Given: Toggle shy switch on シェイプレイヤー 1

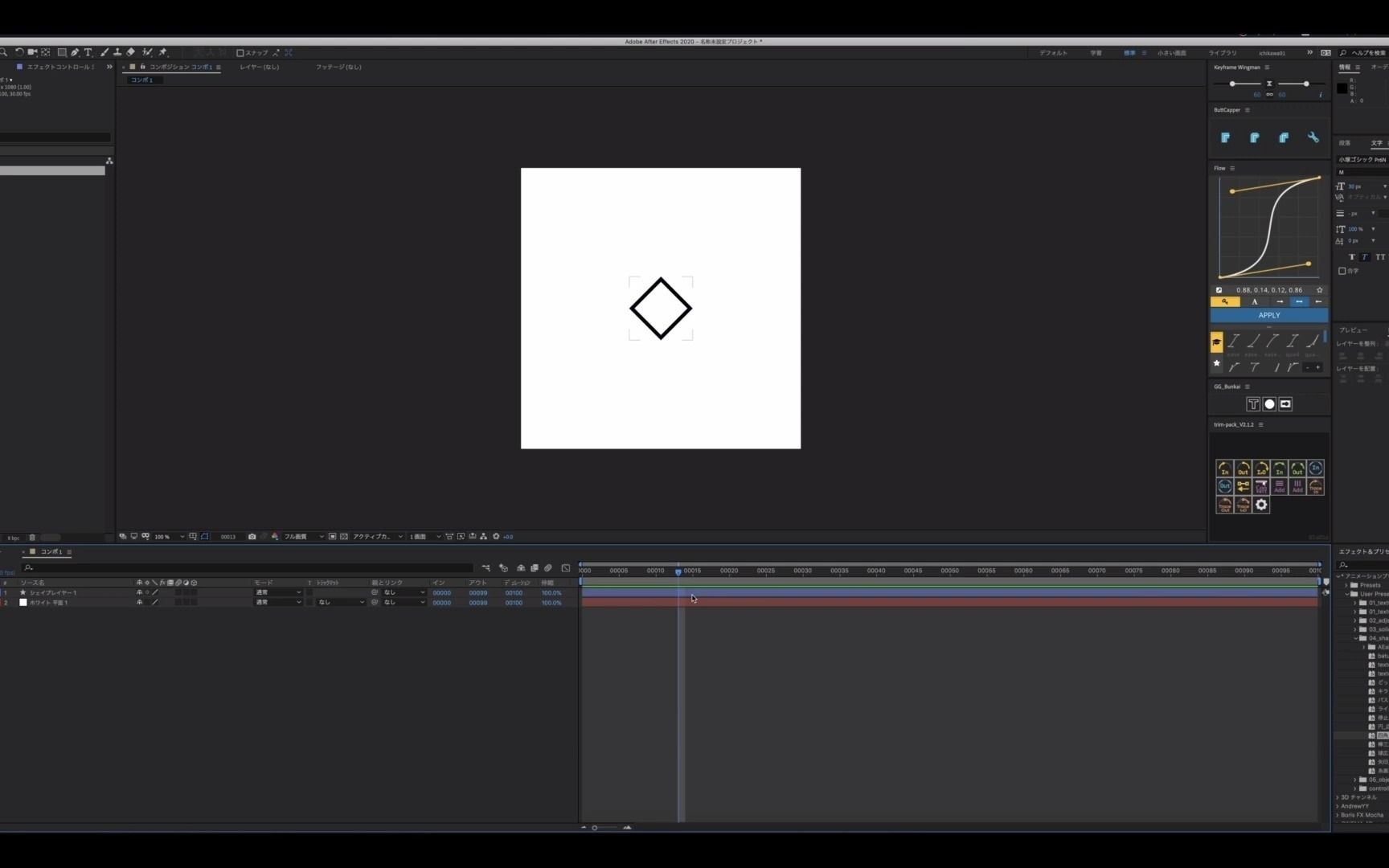Looking at the screenshot, I should pos(139,592).
